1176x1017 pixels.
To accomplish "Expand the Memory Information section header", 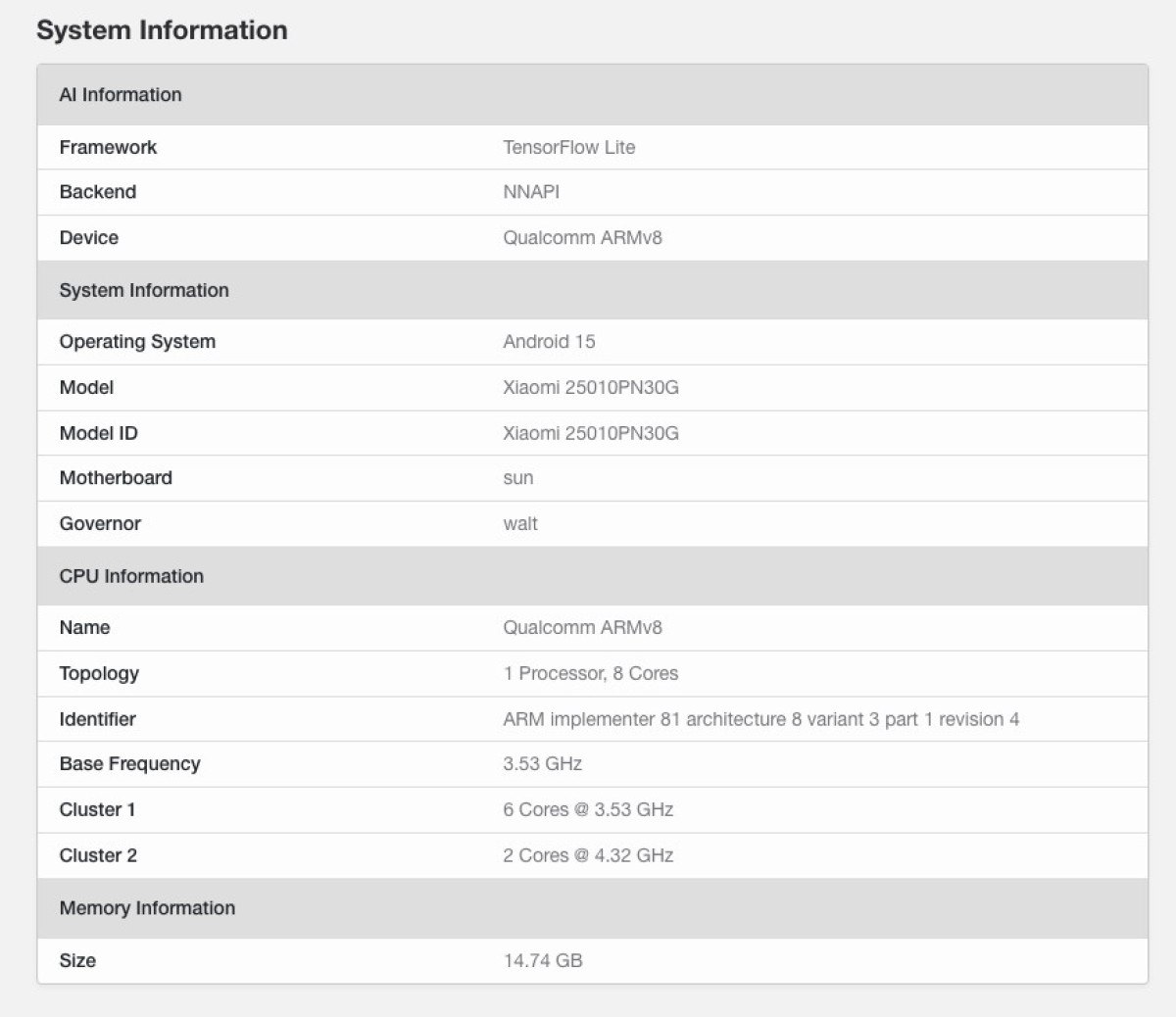I will coord(147,909).
